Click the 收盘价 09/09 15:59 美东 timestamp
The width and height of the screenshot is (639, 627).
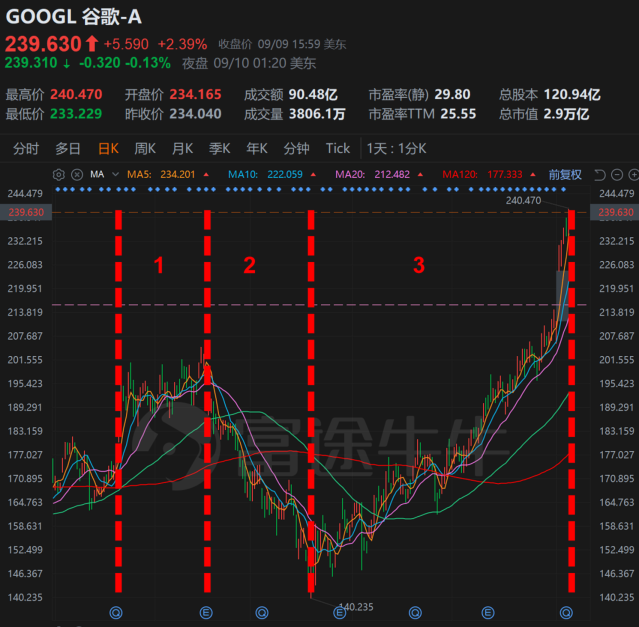[282, 44]
